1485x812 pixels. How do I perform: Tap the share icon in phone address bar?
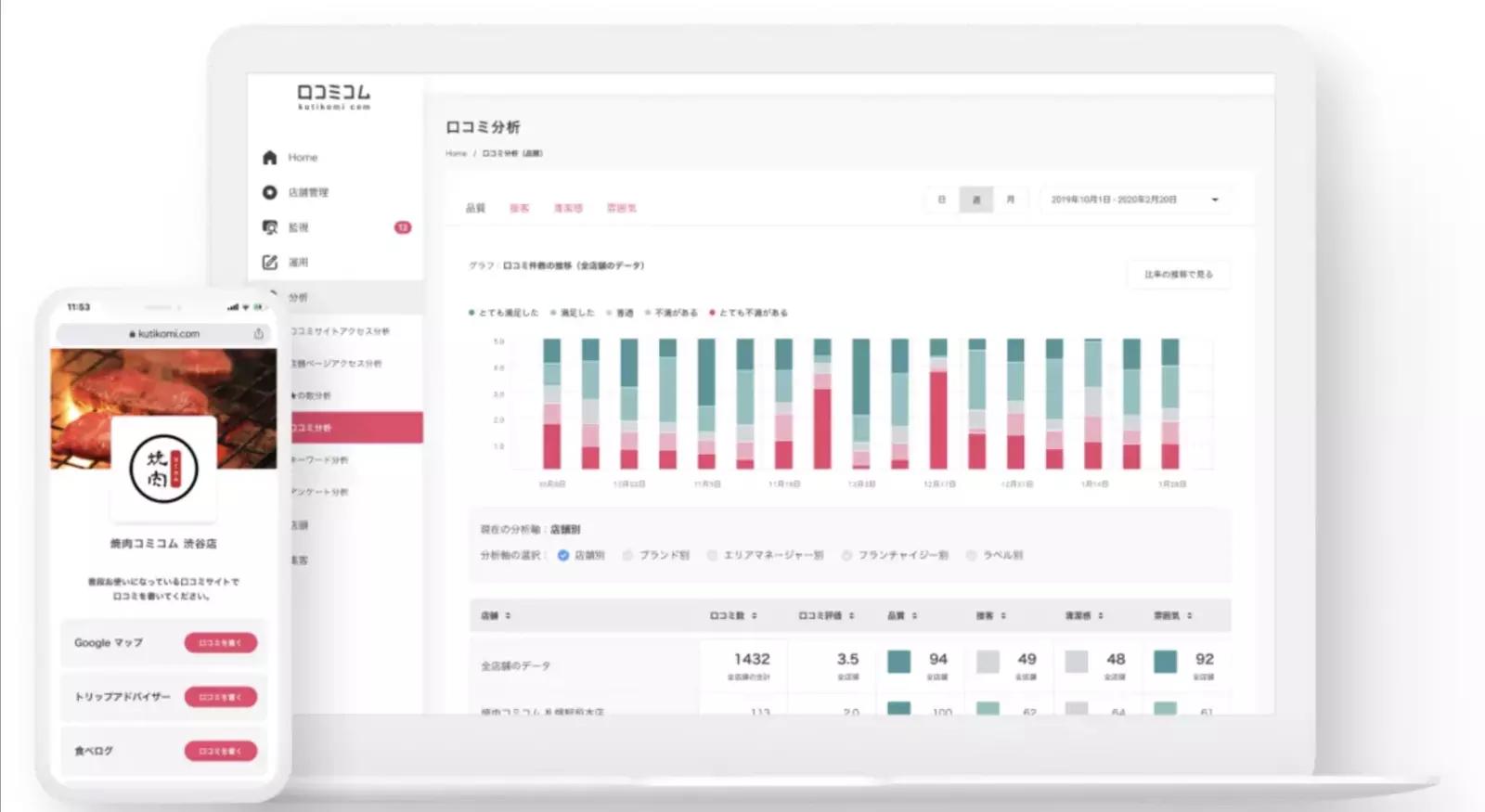[x=258, y=334]
